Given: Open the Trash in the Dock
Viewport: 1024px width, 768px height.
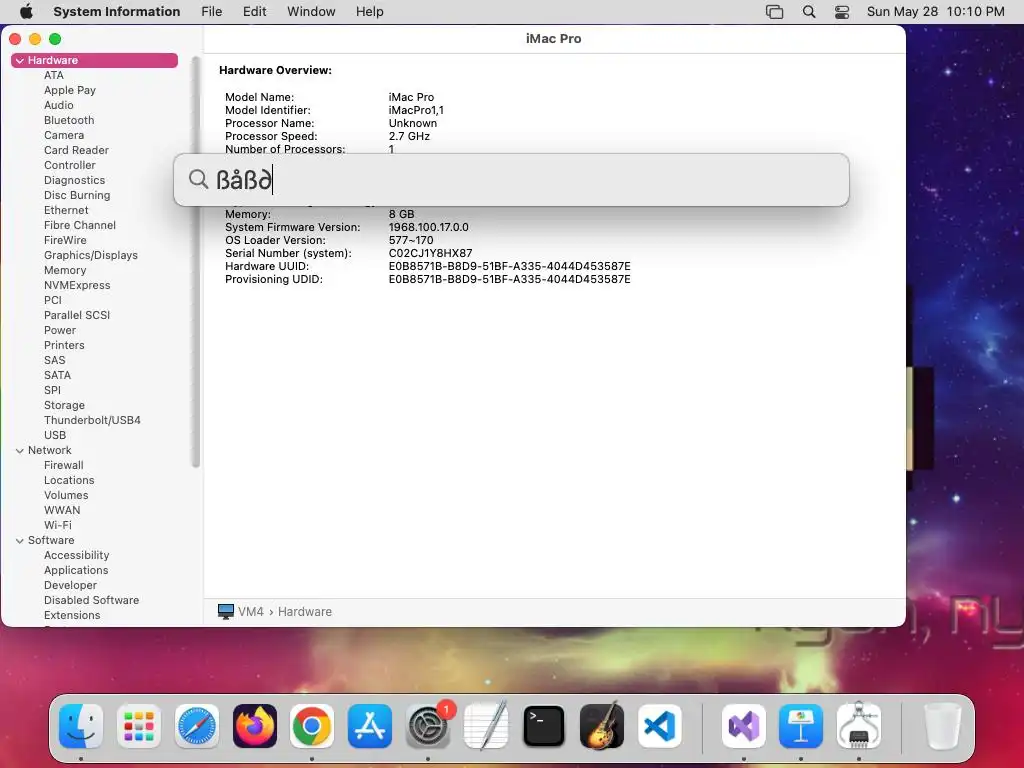Looking at the screenshot, I should coord(943,726).
